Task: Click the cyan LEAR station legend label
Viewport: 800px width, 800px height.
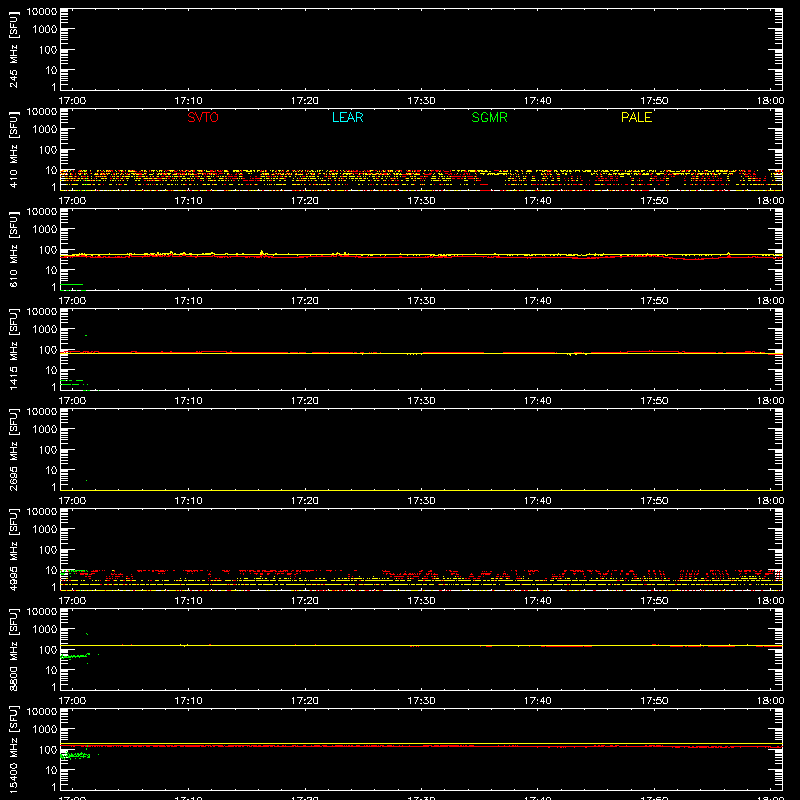Action: (347, 117)
